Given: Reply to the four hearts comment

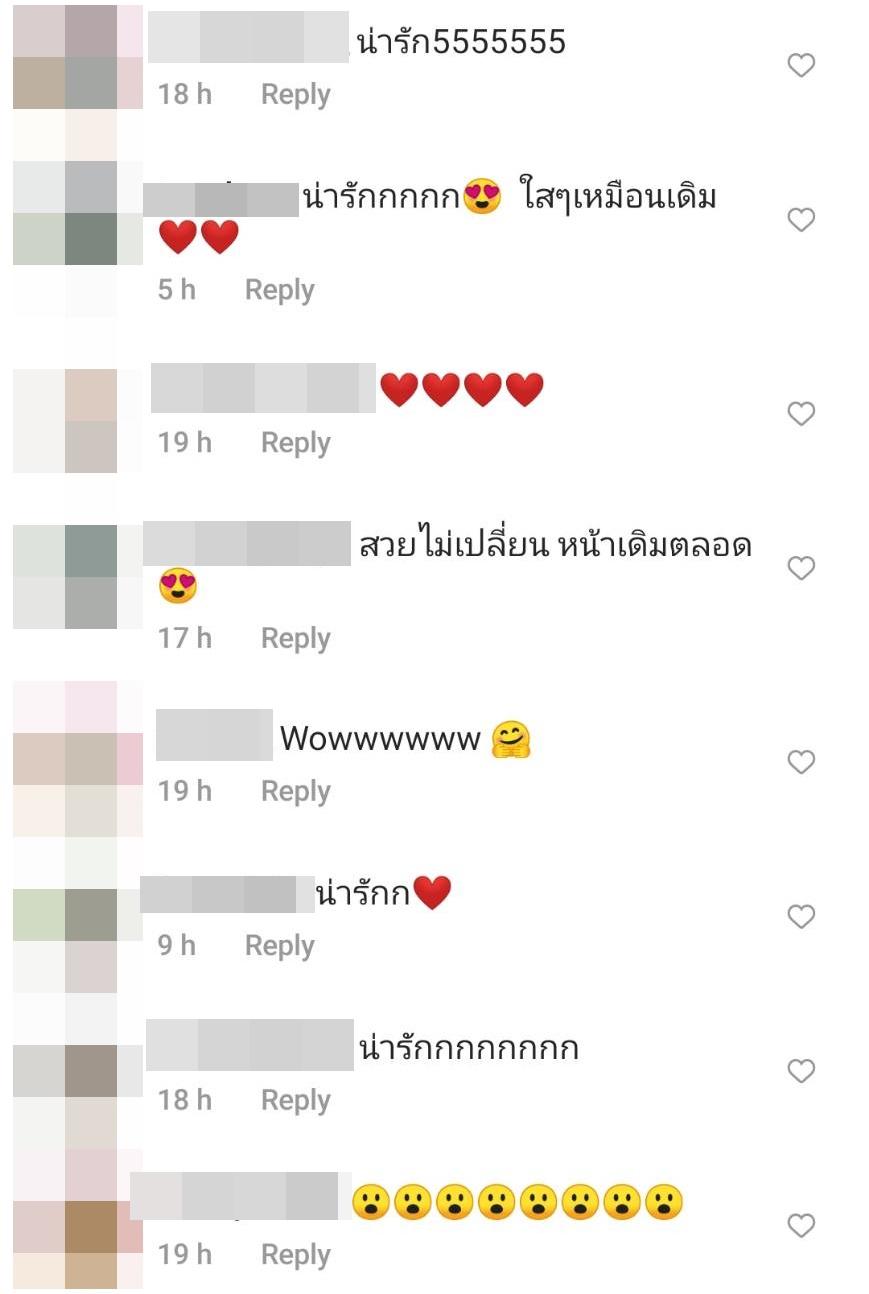Looking at the screenshot, I should point(295,443).
